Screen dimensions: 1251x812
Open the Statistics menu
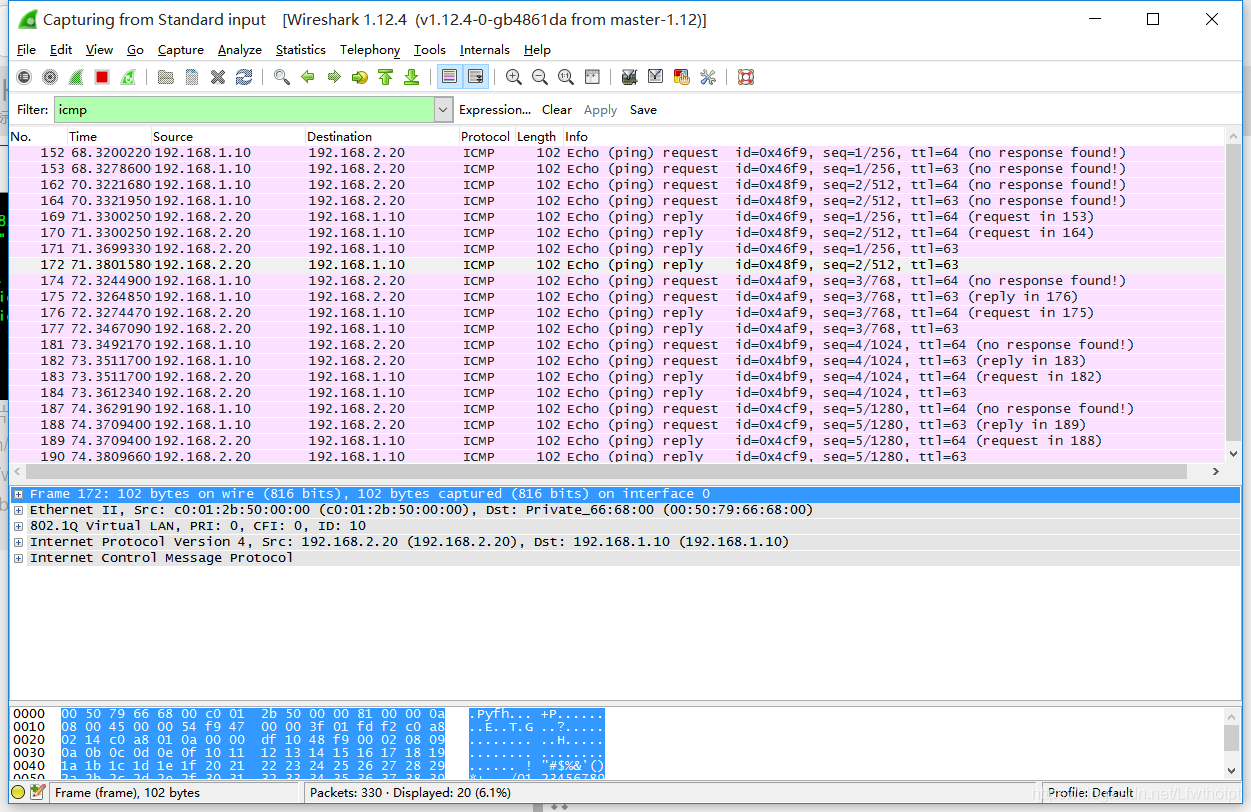[x=301, y=50]
